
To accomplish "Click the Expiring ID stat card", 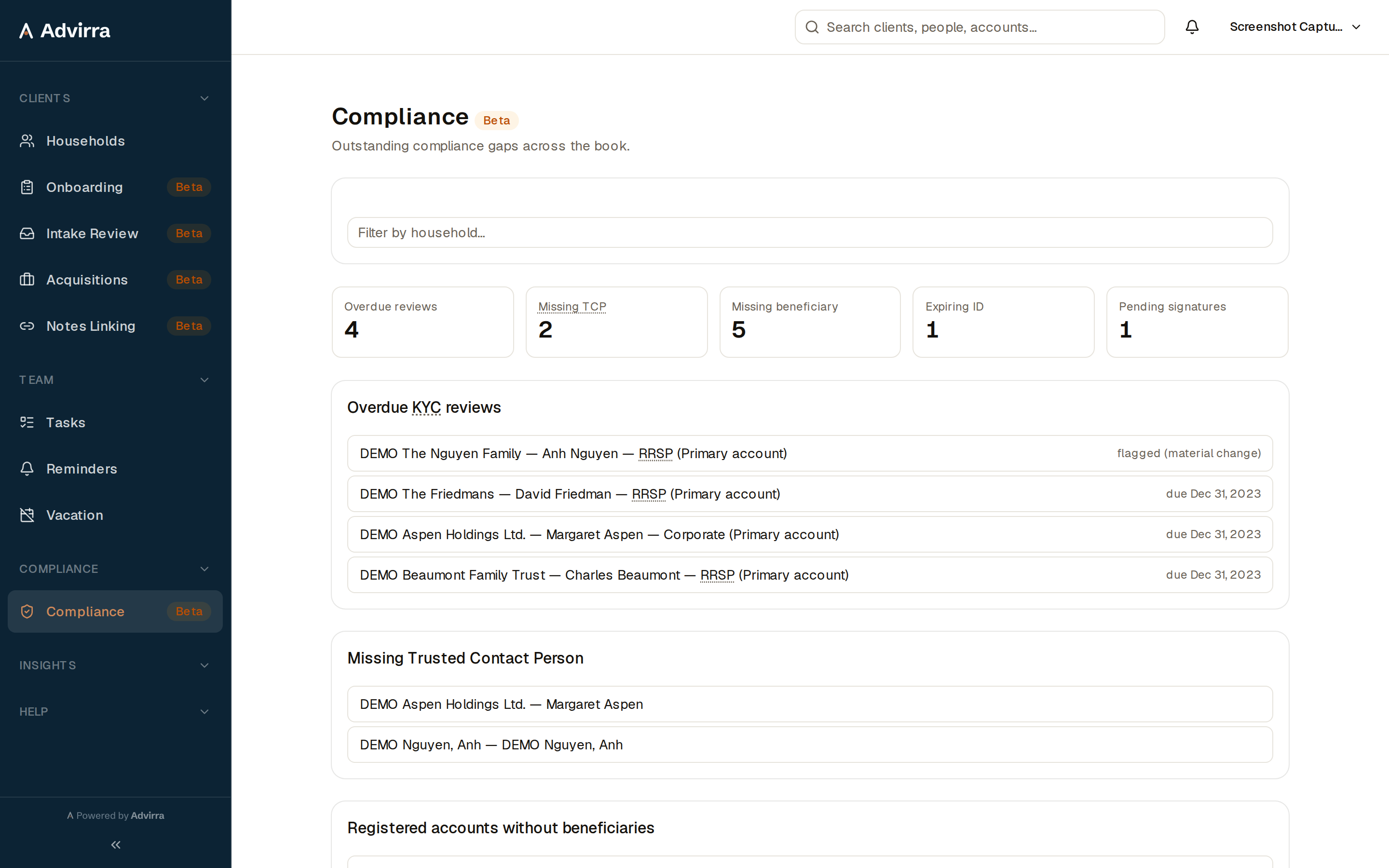I will point(1003,322).
